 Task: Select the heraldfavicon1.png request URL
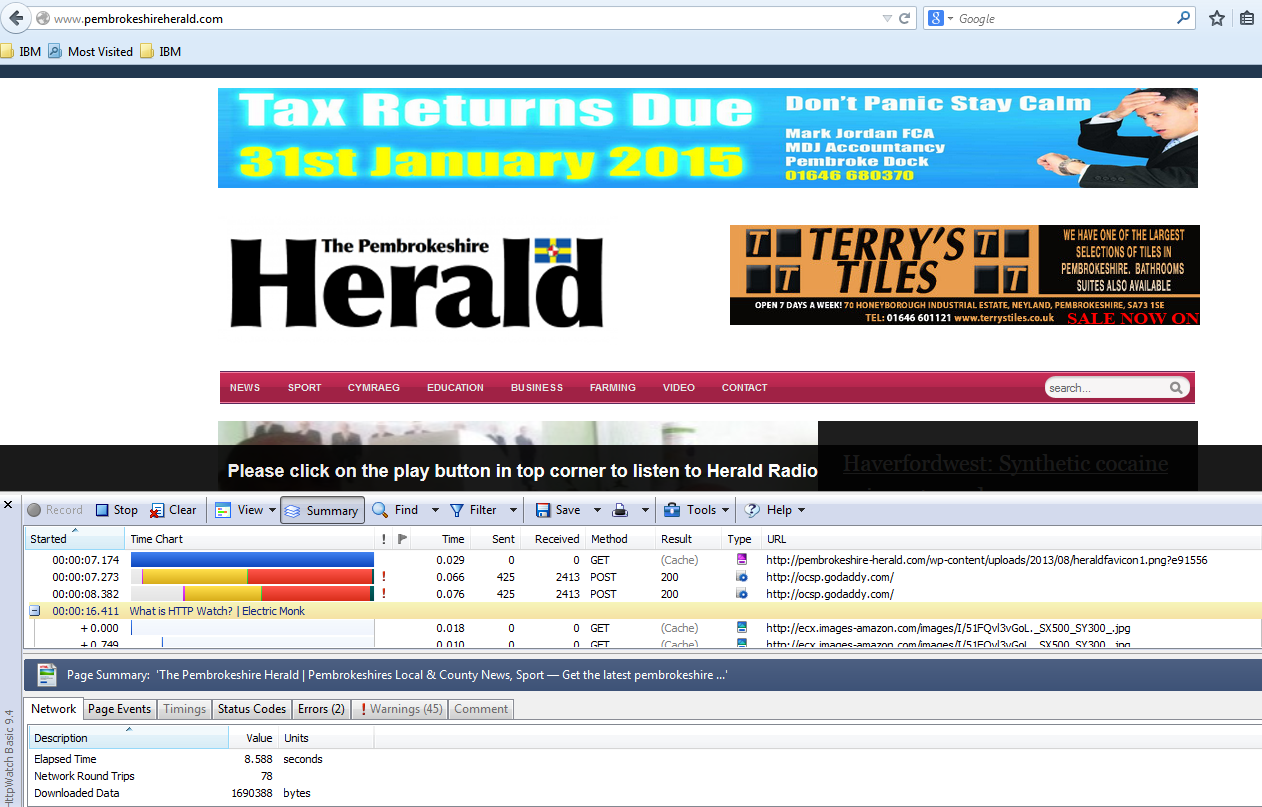987,560
